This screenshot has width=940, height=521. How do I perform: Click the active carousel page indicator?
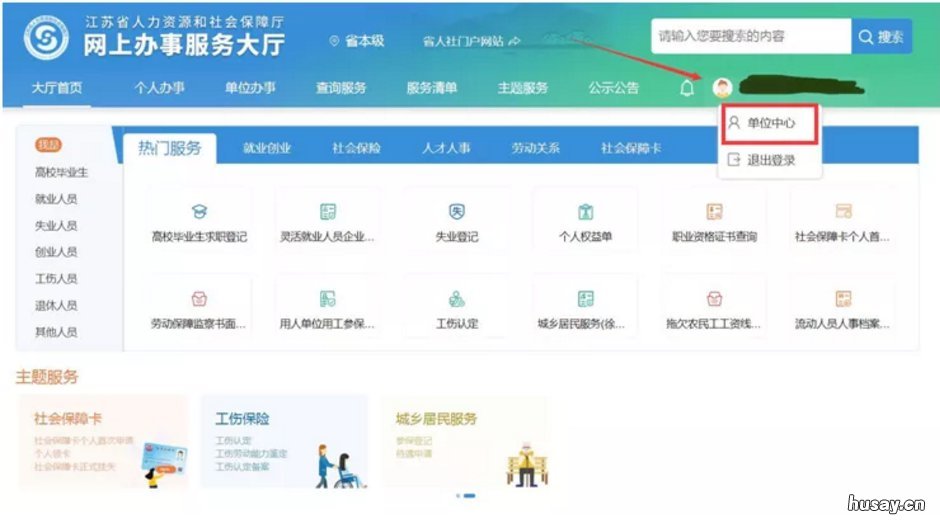(470, 496)
